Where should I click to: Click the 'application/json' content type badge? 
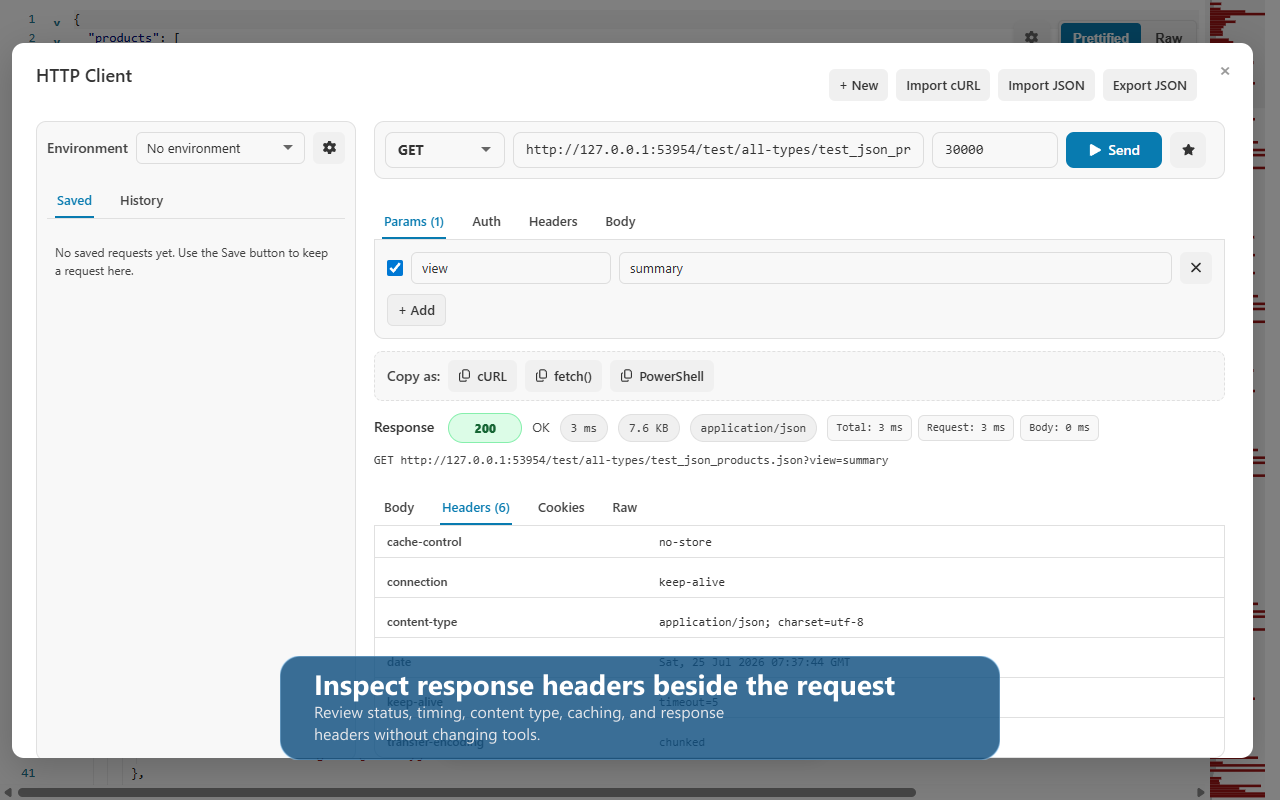(x=753, y=428)
